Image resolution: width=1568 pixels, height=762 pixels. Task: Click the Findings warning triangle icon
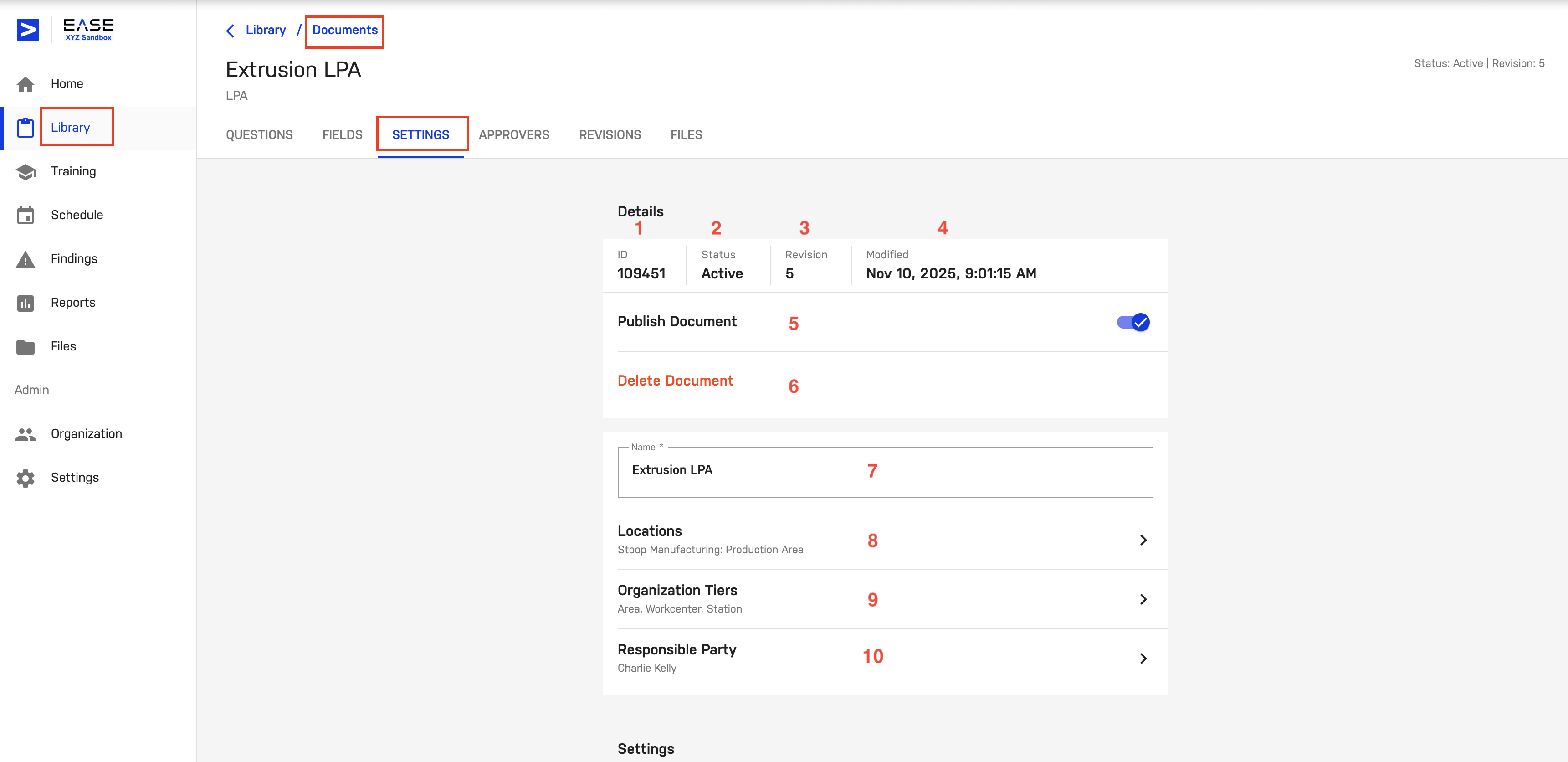(26, 259)
